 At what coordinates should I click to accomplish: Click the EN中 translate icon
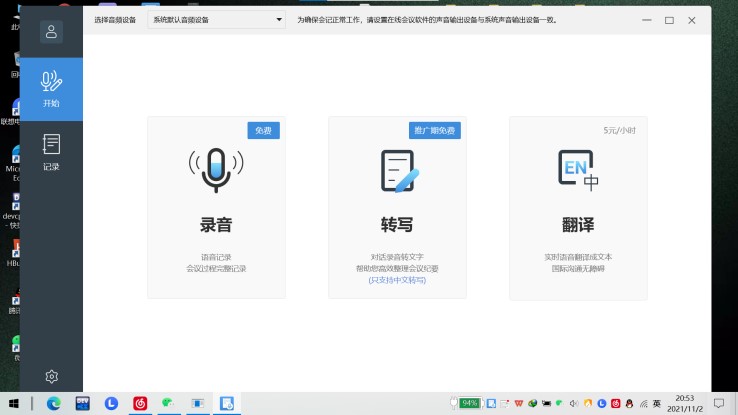(578, 170)
